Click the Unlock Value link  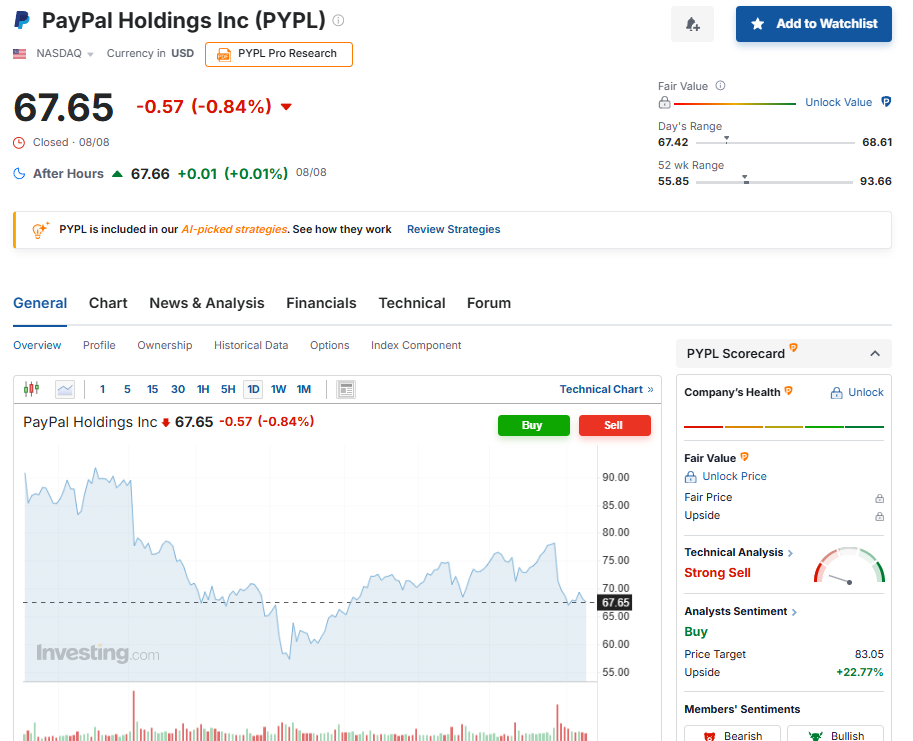point(838,102)
